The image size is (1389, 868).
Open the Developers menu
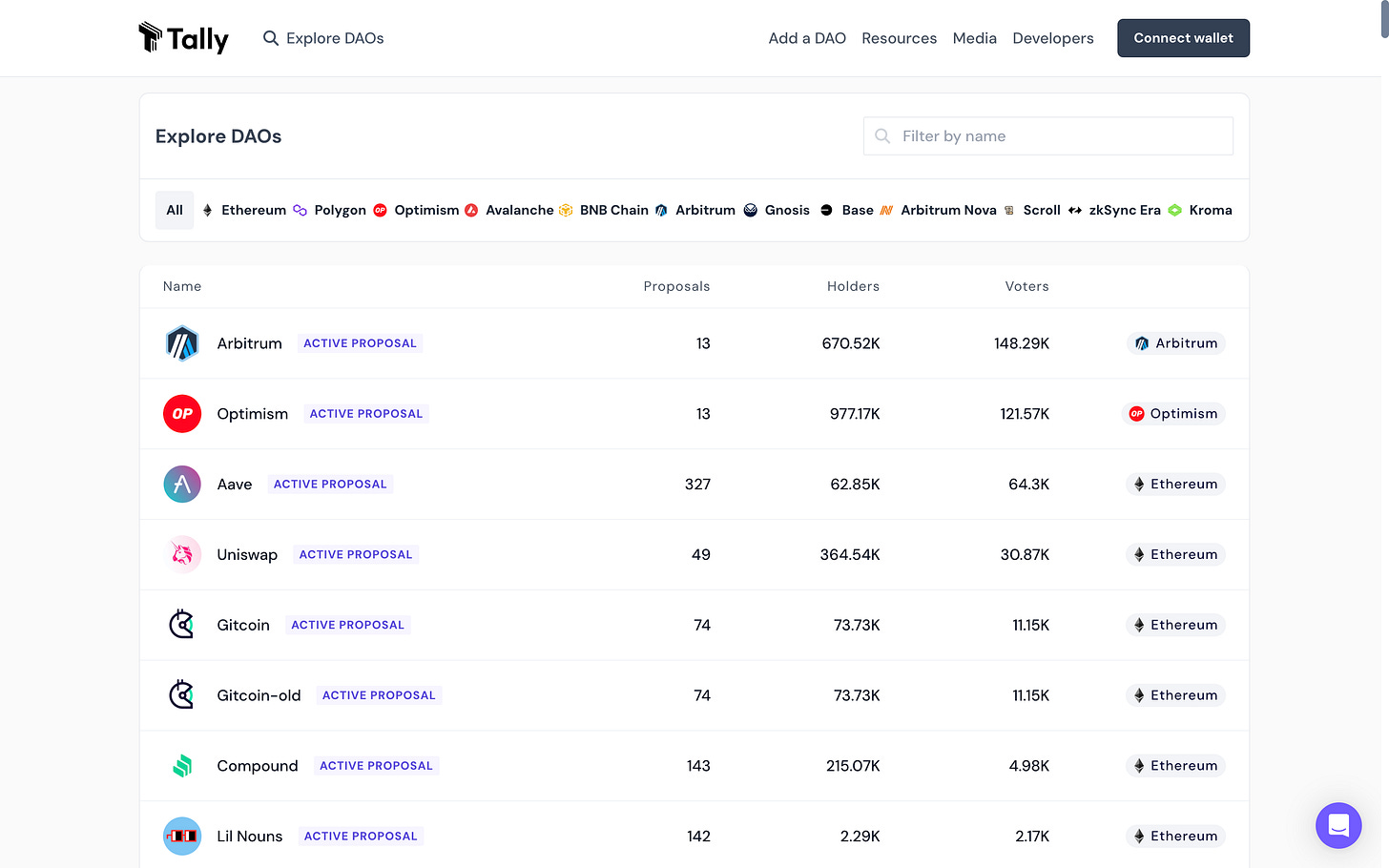coord(1053,38)
